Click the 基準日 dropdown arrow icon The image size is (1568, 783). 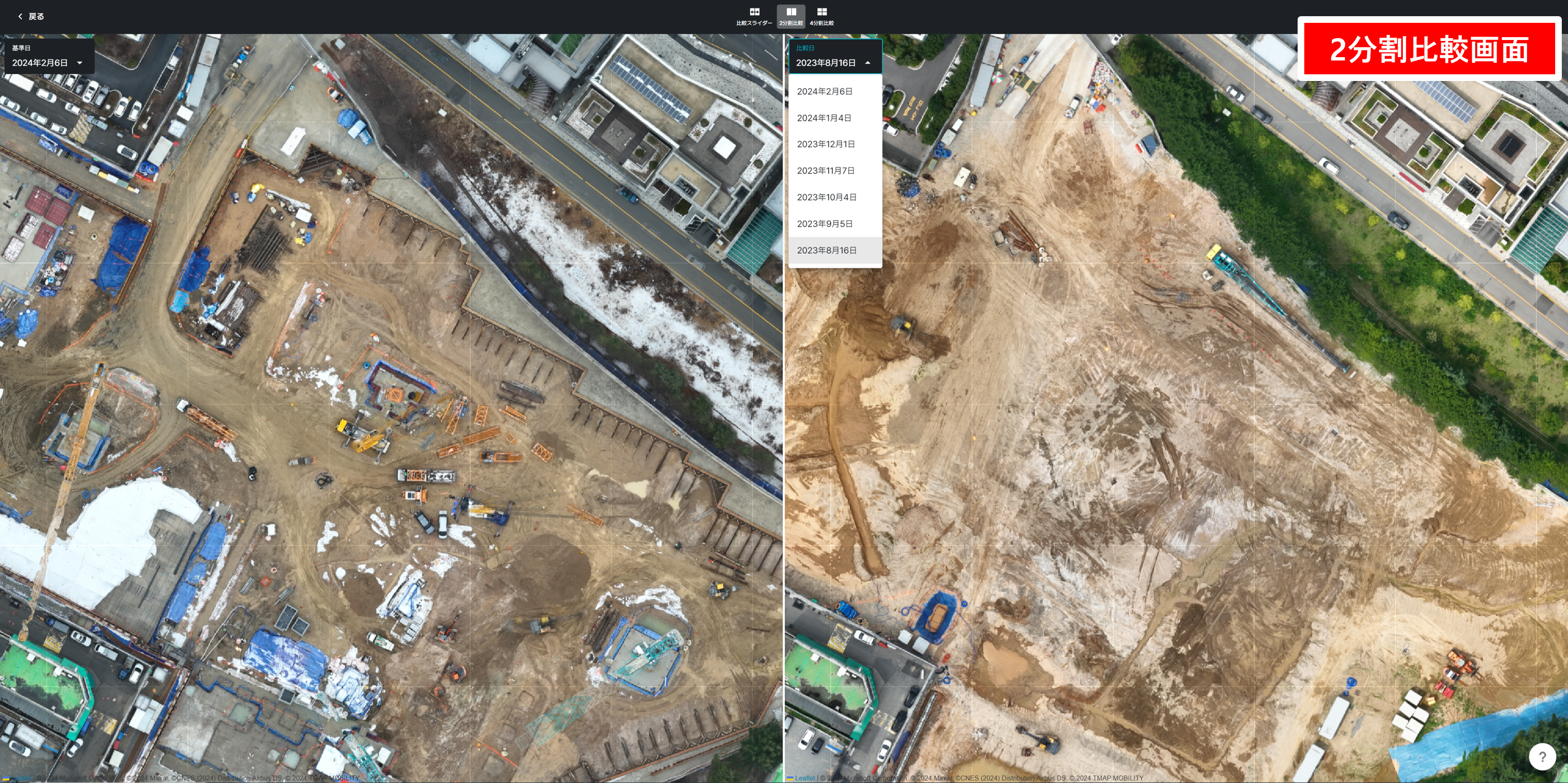[x=79, y=63]
